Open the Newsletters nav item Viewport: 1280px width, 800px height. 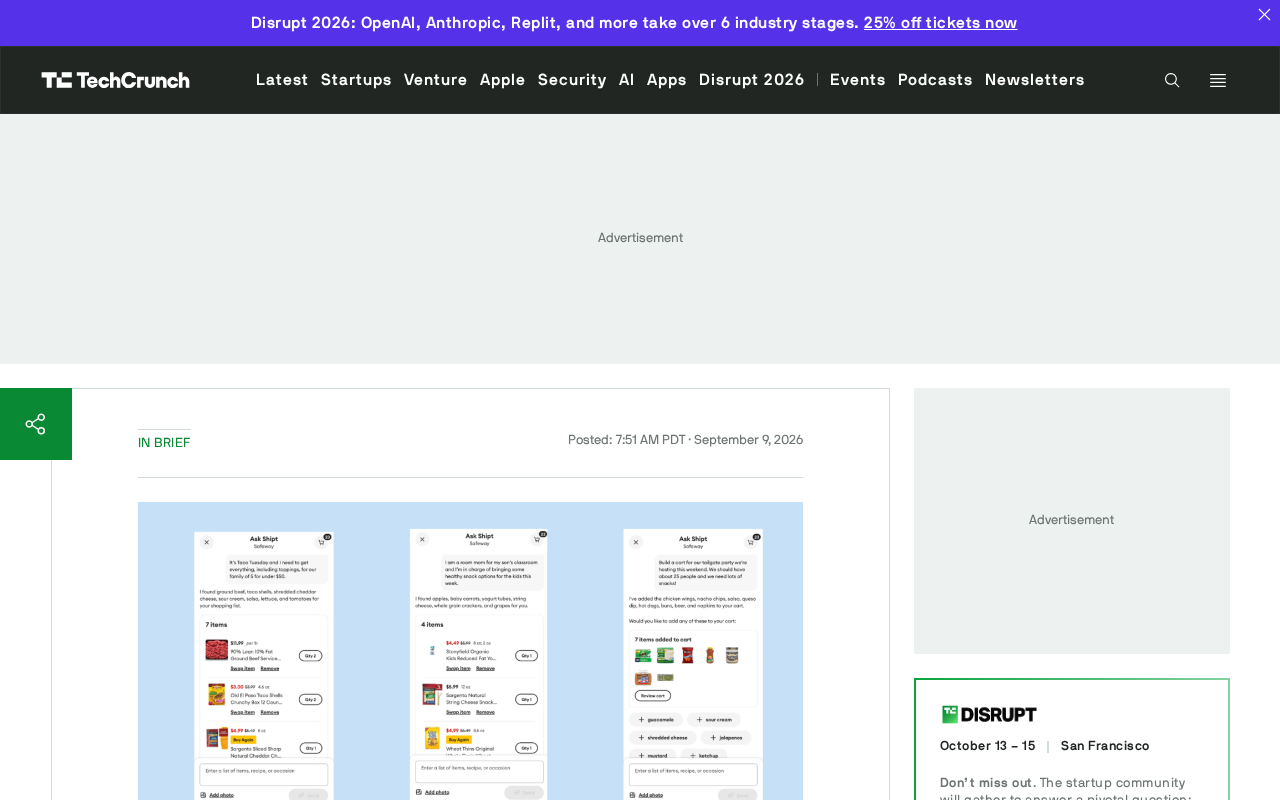(1035, 79)
